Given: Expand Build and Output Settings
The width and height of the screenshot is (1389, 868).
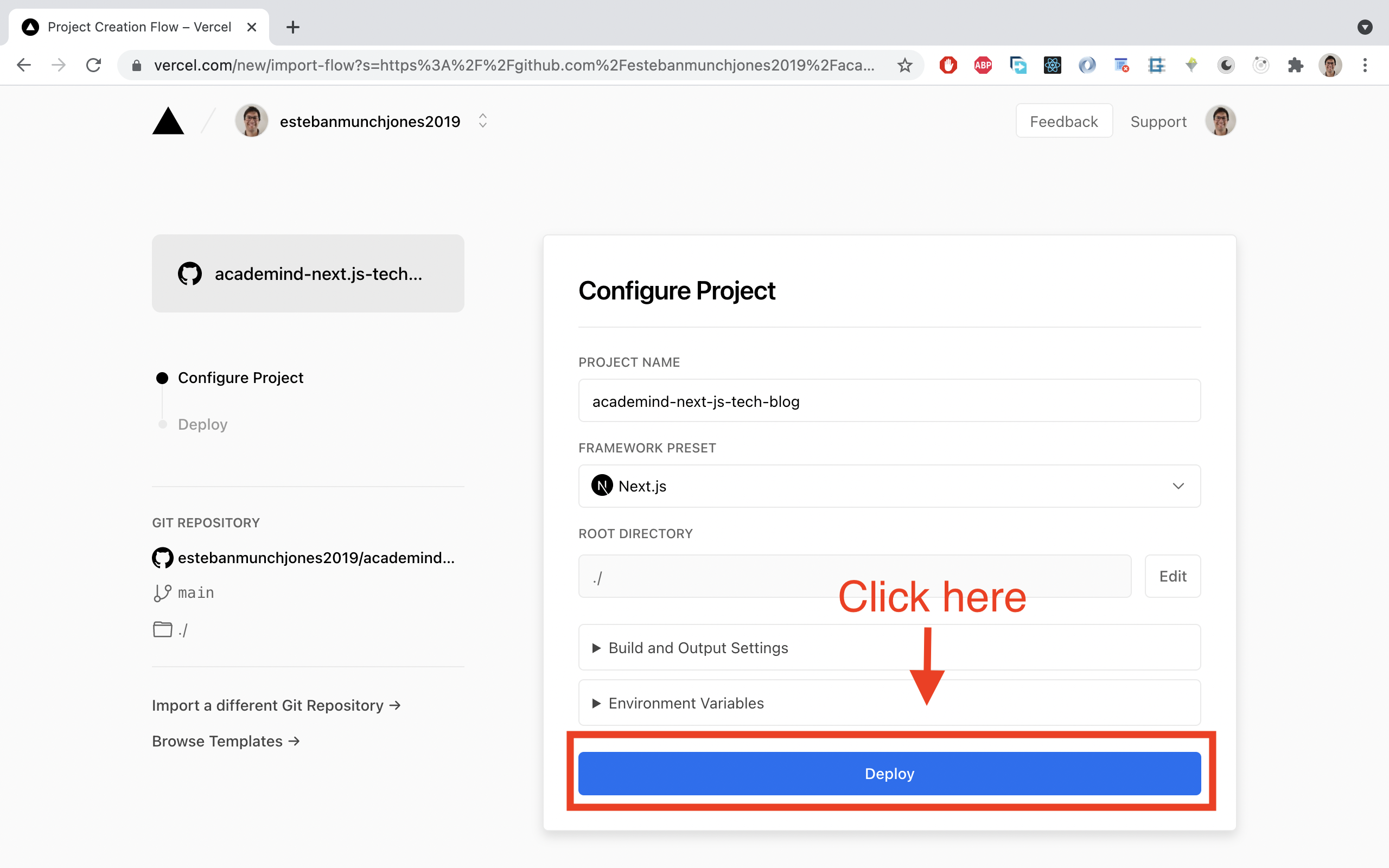Looking at the screenshot, I should pyautogui.click(x=698, y=648).
